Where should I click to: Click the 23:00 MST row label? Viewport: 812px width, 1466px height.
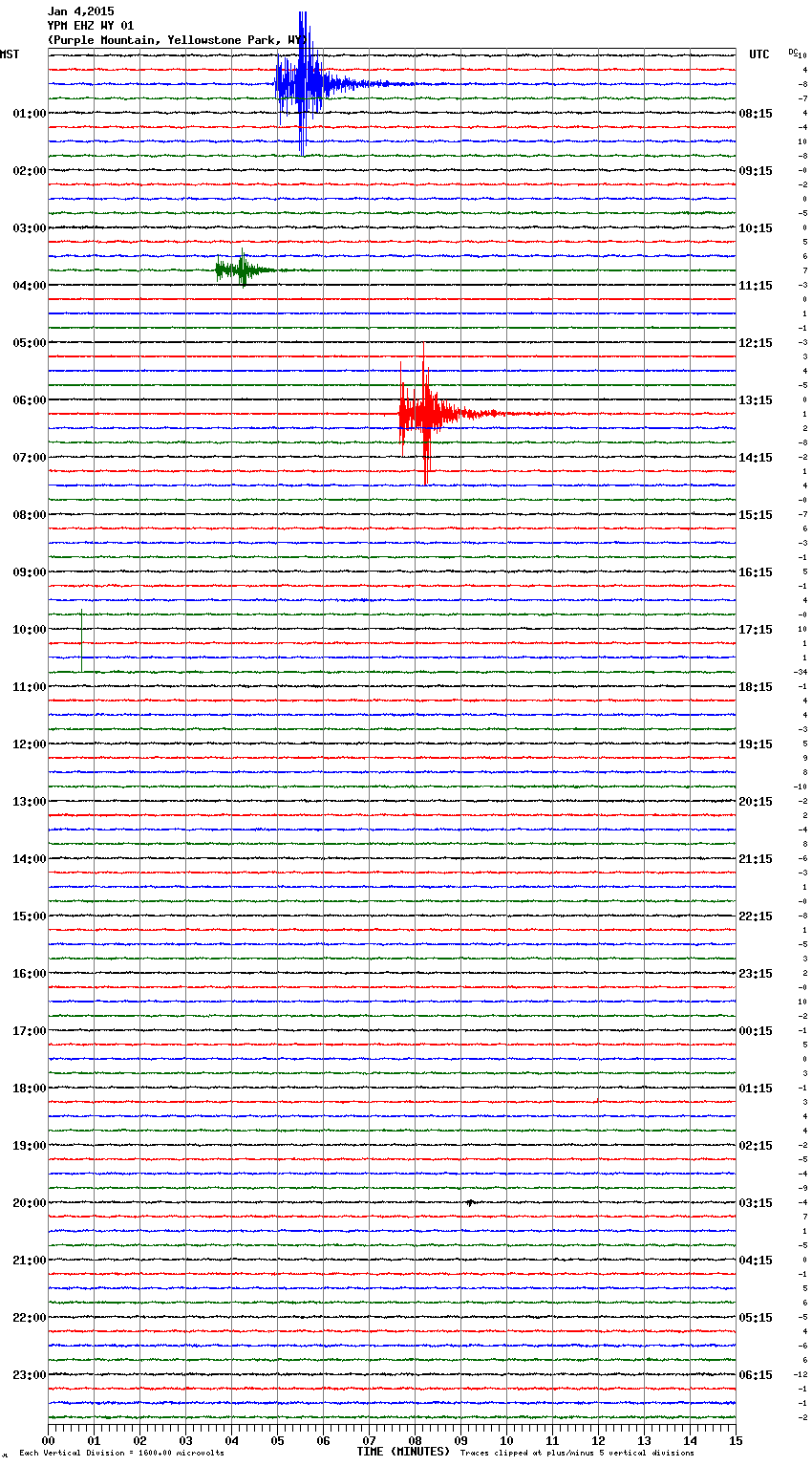coord(30,1374)
